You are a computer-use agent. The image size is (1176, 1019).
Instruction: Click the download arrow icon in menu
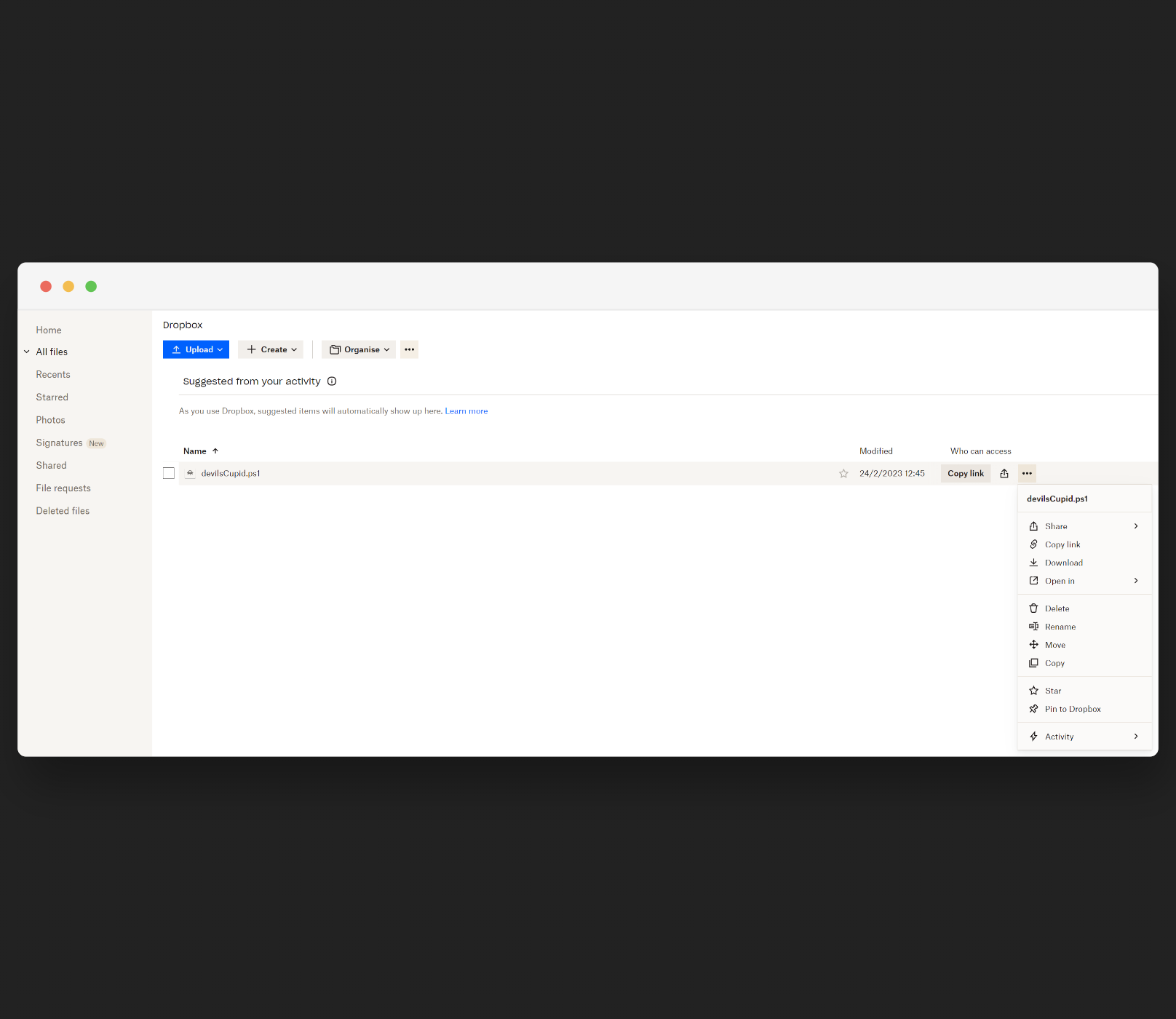click(x=1033, y=563)
